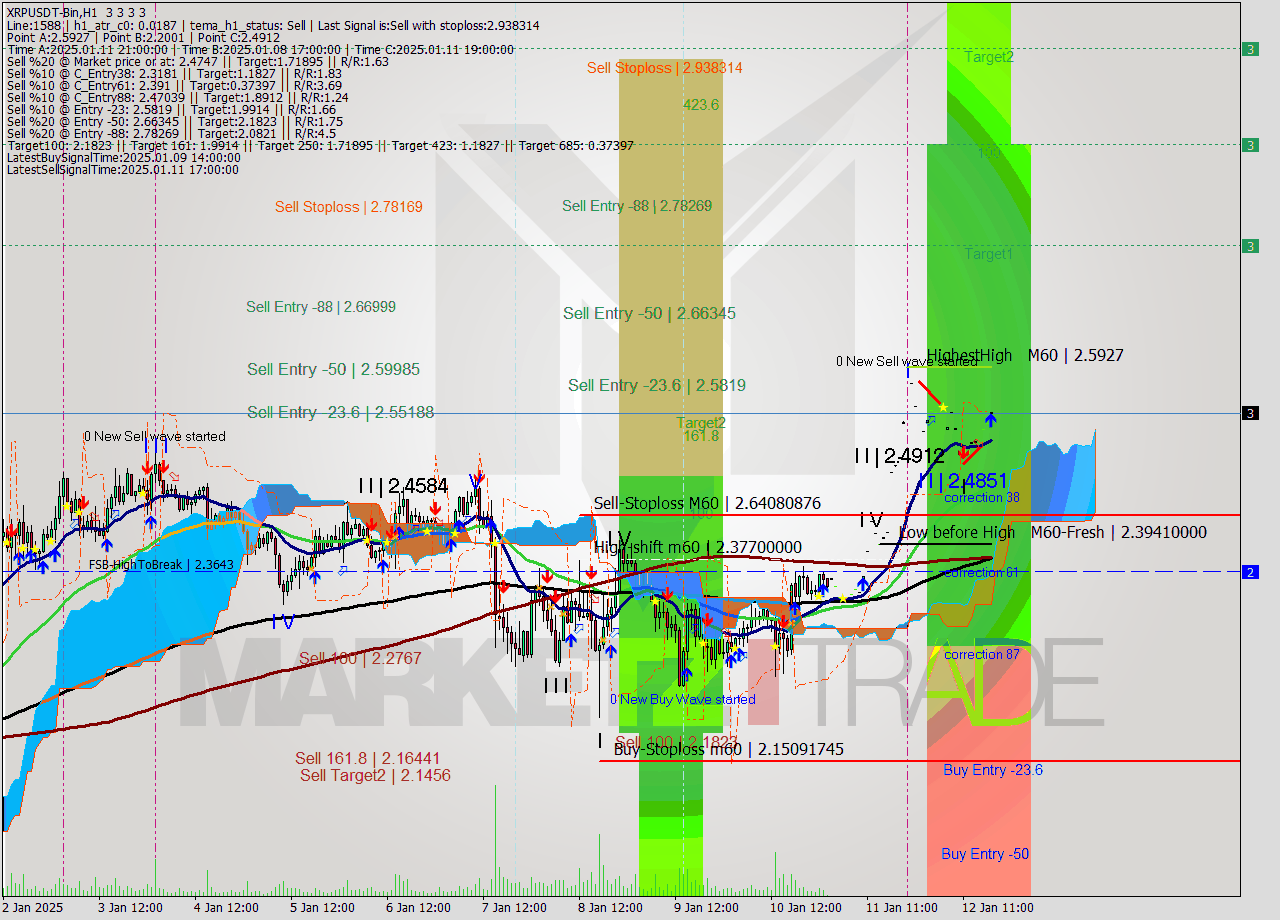Click the 'Sell Entry -50 | 2.66345' label
The width and height of the screenshot is (1280, 920).
(649, 313)
